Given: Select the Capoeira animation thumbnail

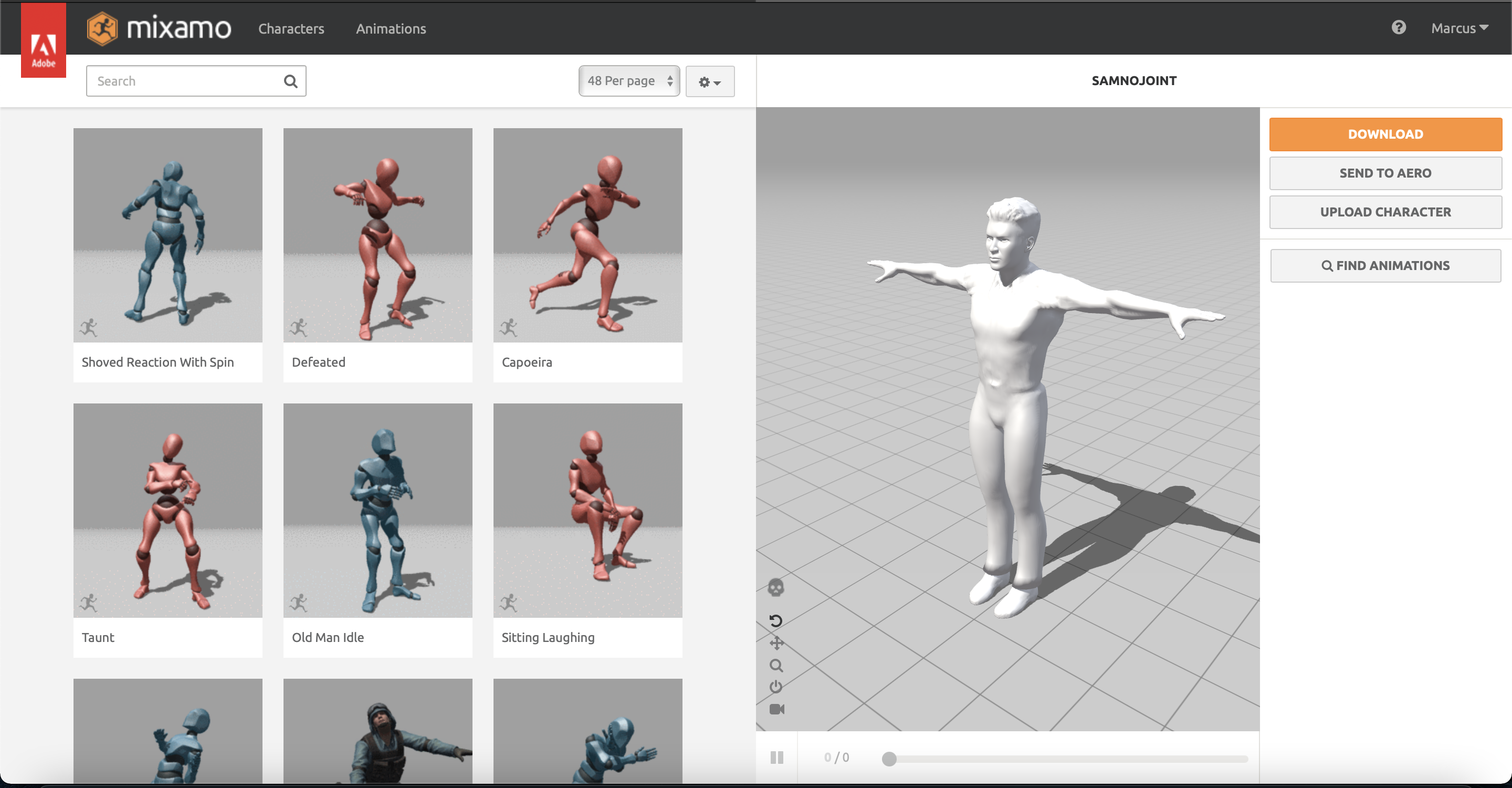Looking at the screenshot, I should tap(587, 235).
